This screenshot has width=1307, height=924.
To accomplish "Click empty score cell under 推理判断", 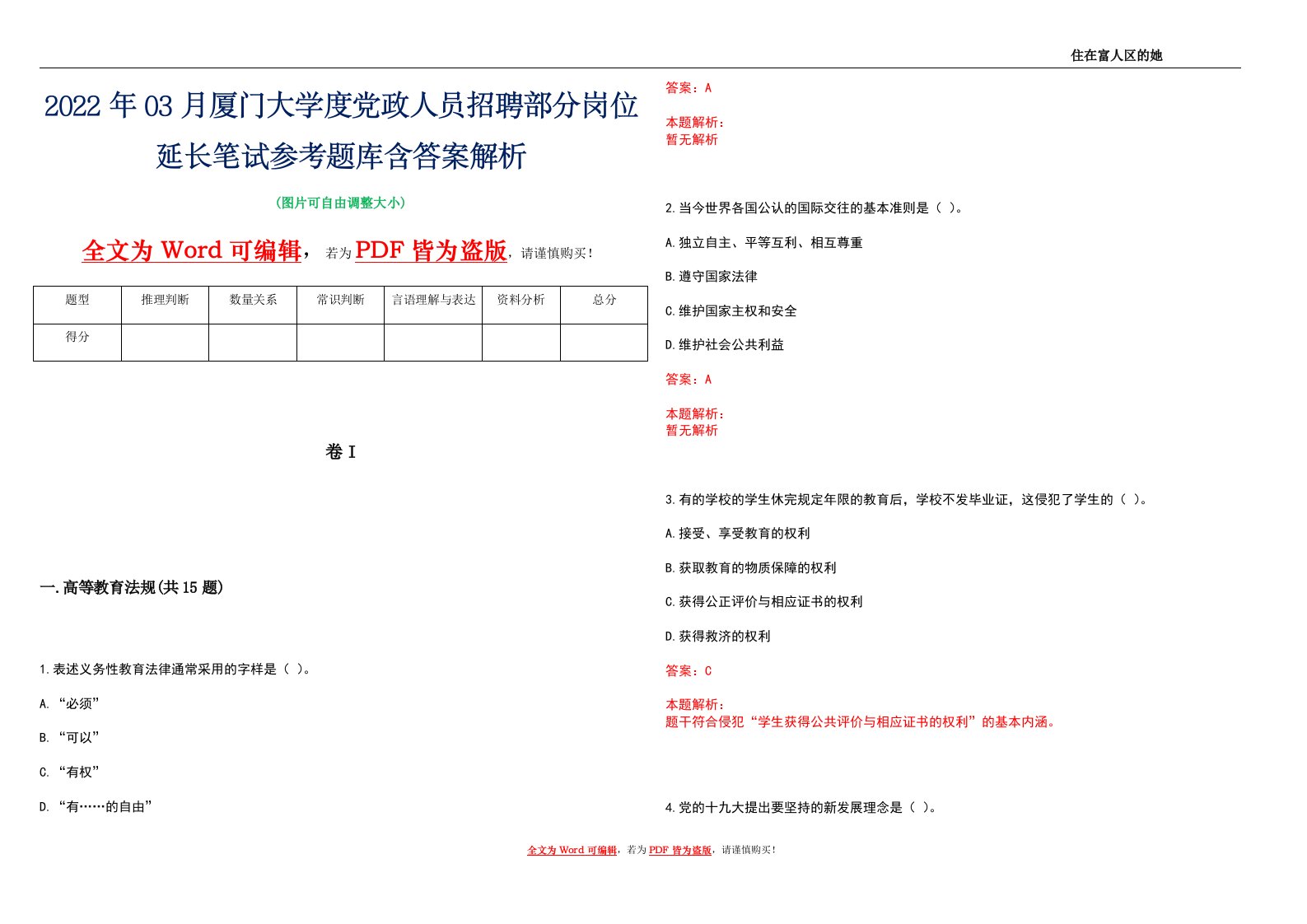I will (x=165, y=343).
